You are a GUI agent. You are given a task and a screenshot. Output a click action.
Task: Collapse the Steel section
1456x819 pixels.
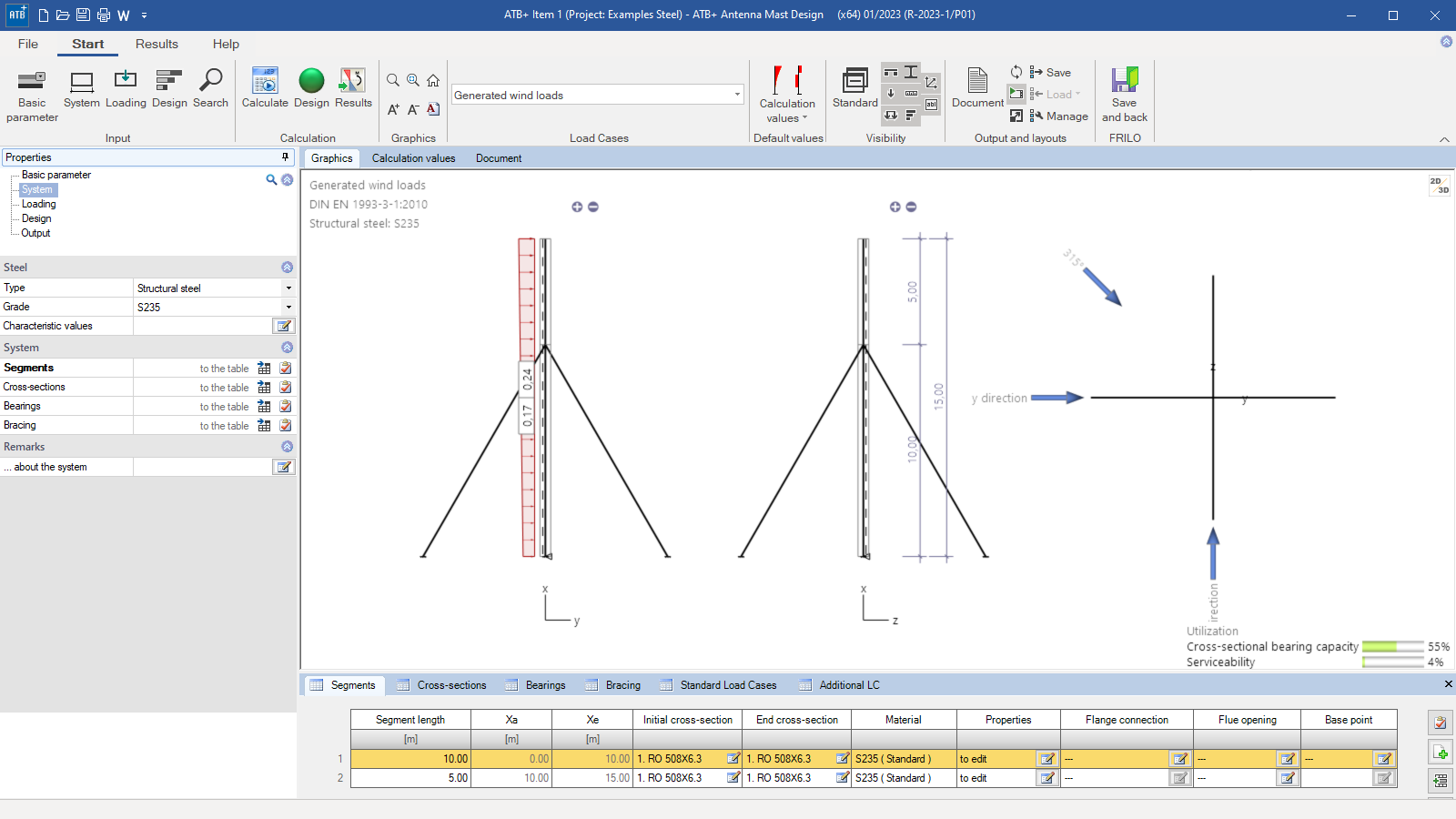288,268
